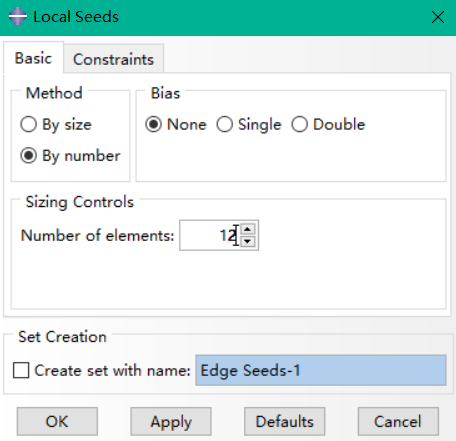Click the By number label text

click(81, 156)
